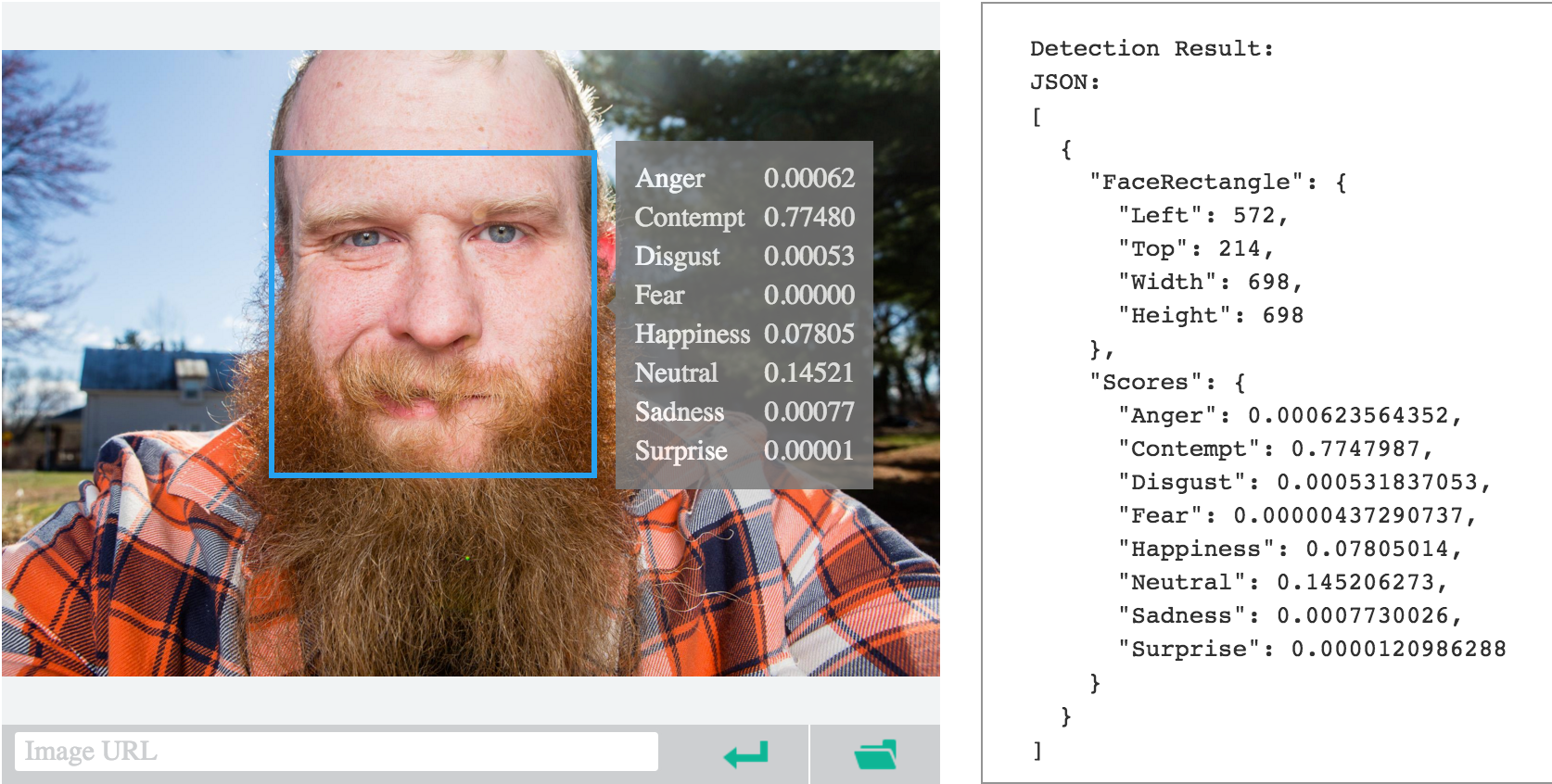
Task: Select Happiness score 0.07805 in overlay
Action: [x=809, y=334]
